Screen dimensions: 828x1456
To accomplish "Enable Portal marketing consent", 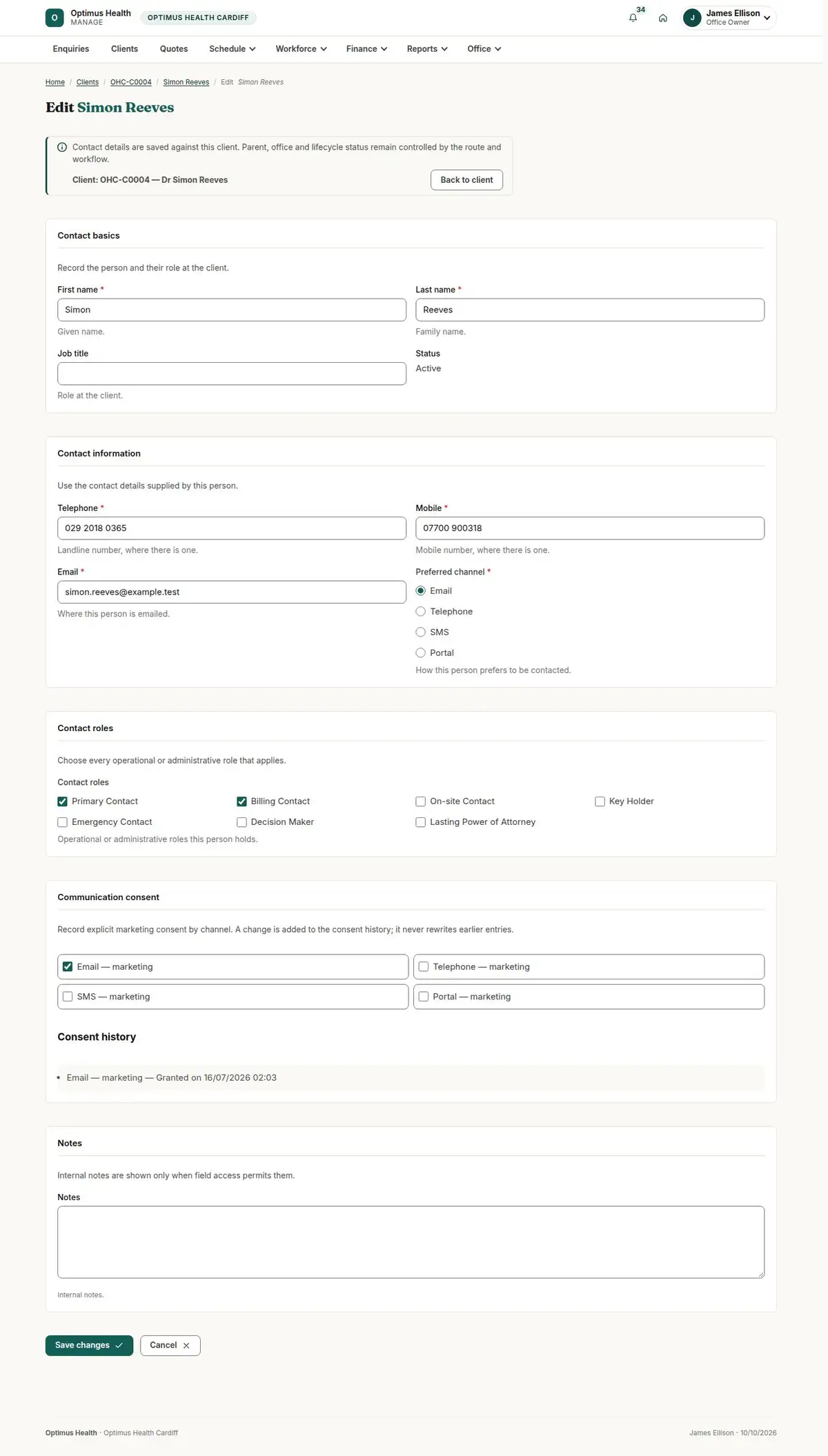I will point(424,997).
